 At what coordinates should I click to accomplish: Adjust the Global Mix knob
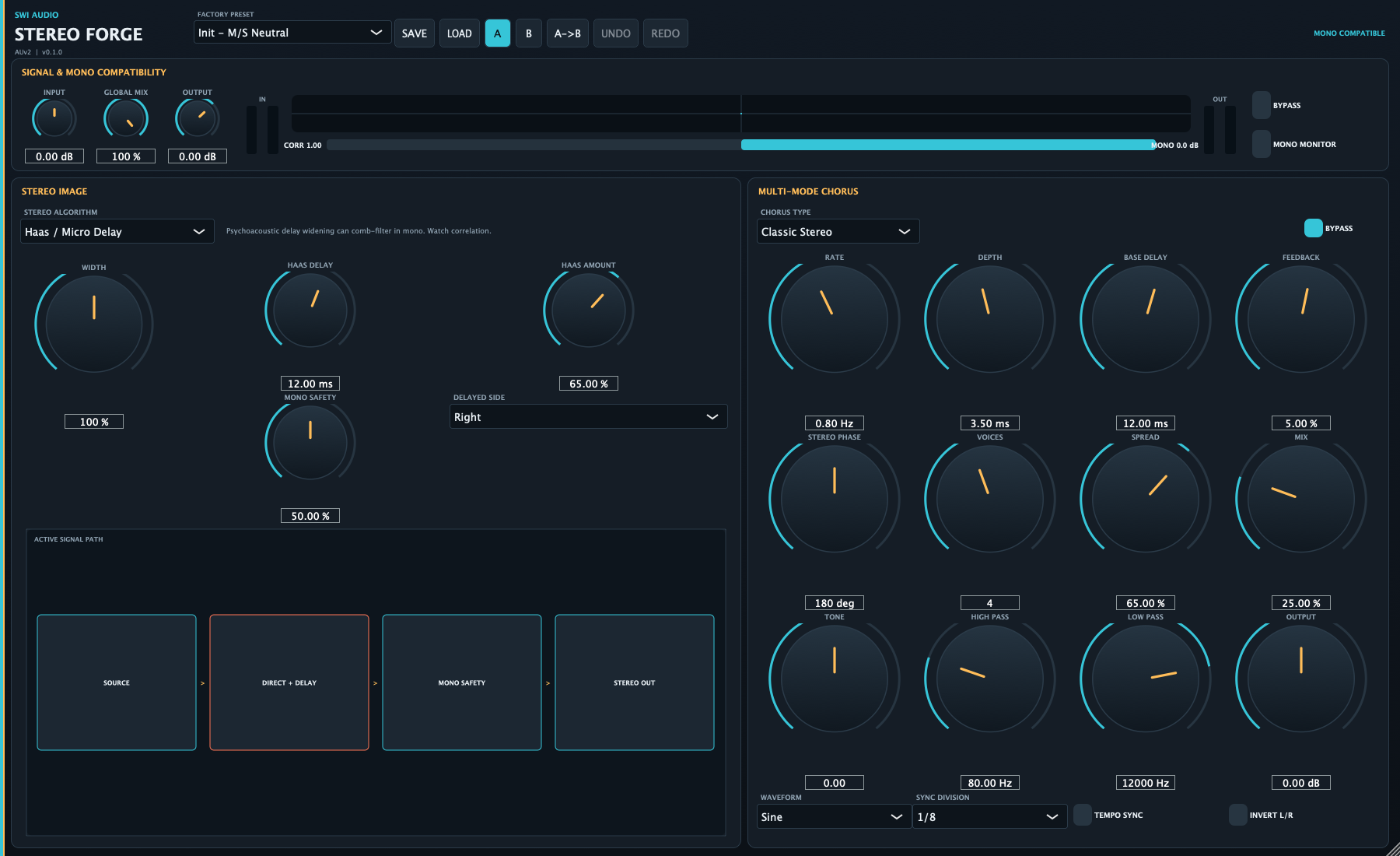(126, 119)
